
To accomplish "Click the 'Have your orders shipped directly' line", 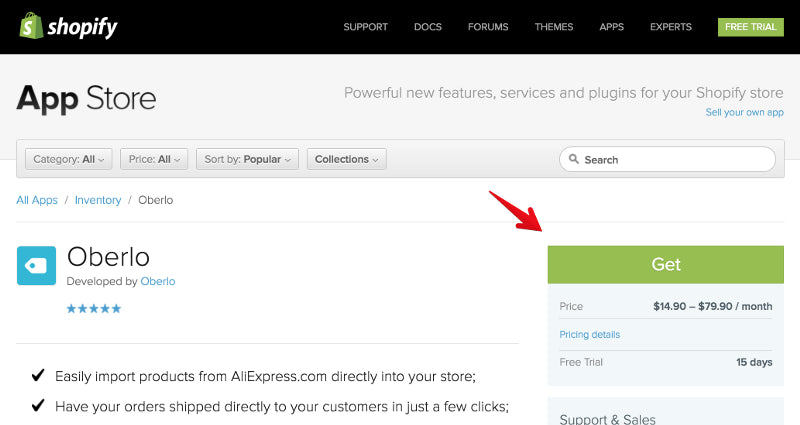I will 282,407.
